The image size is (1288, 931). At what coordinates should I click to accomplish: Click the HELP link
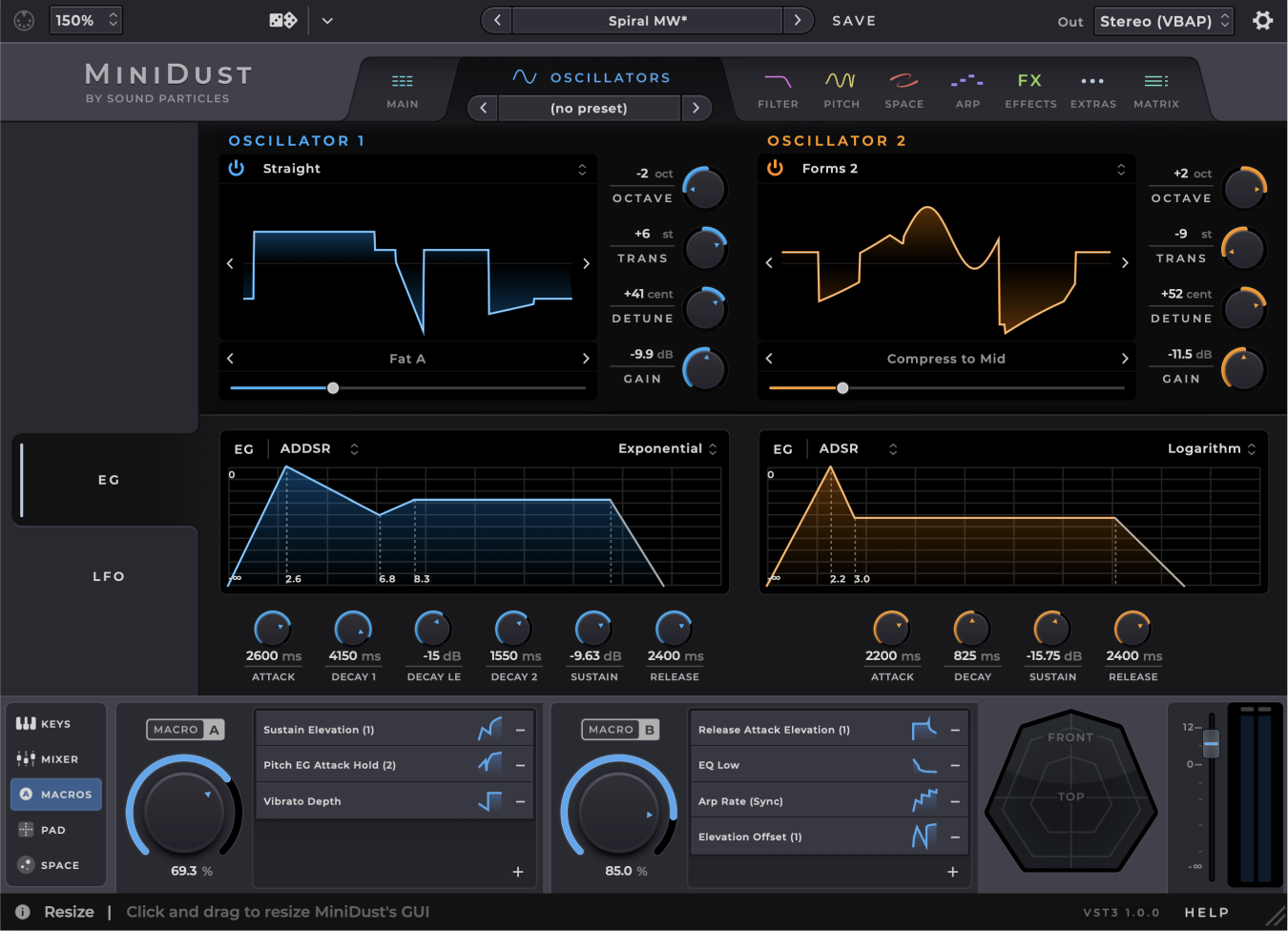(x=1206, y=912)
